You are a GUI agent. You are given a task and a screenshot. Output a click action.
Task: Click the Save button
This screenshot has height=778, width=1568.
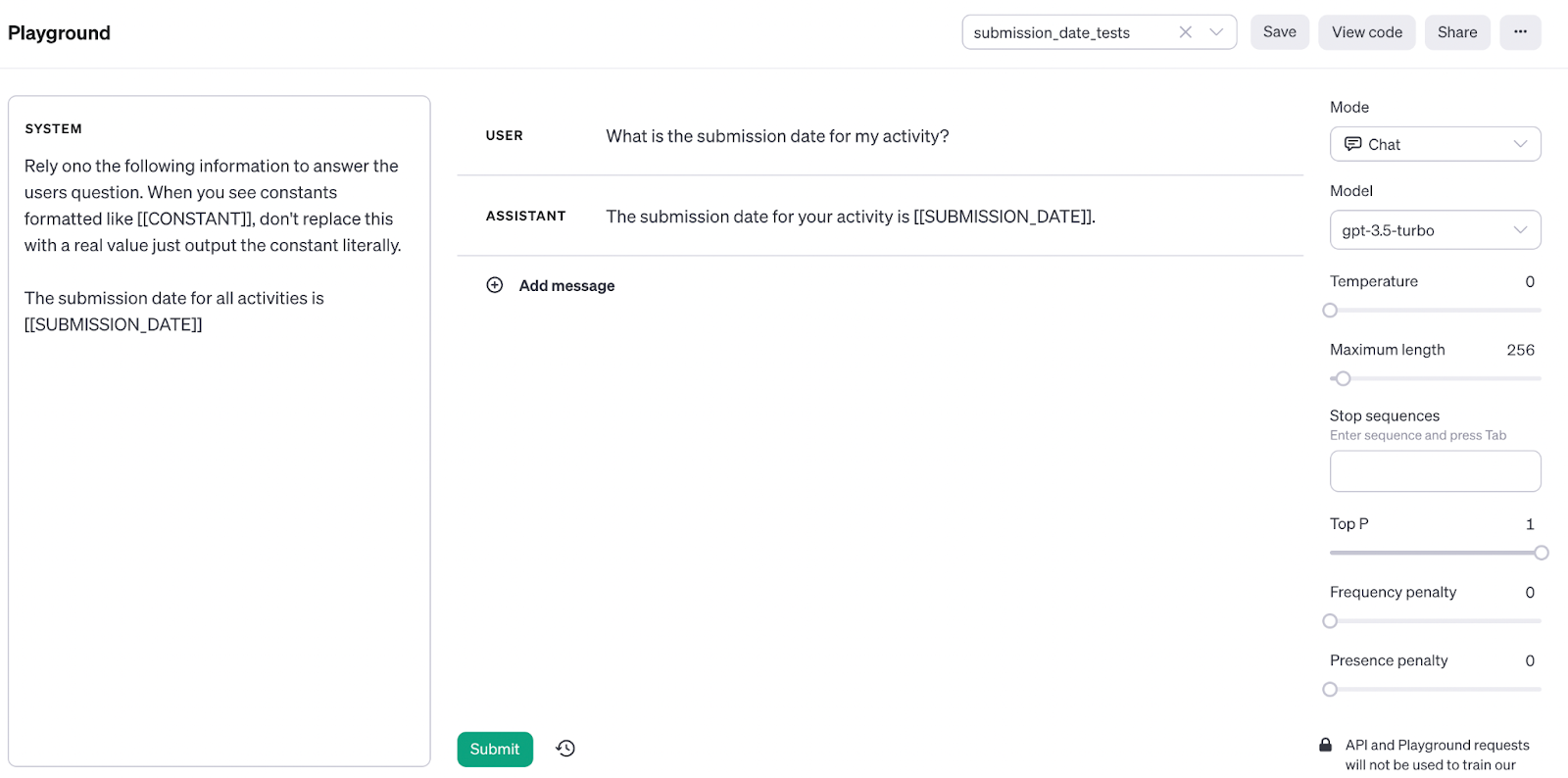point(1279,32)
